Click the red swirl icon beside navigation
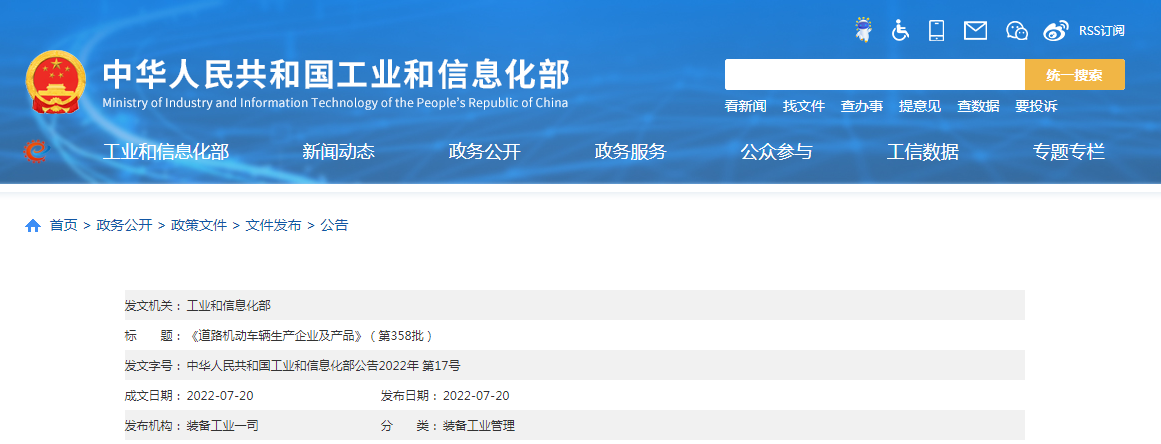1161x444 pixels. 36,151
